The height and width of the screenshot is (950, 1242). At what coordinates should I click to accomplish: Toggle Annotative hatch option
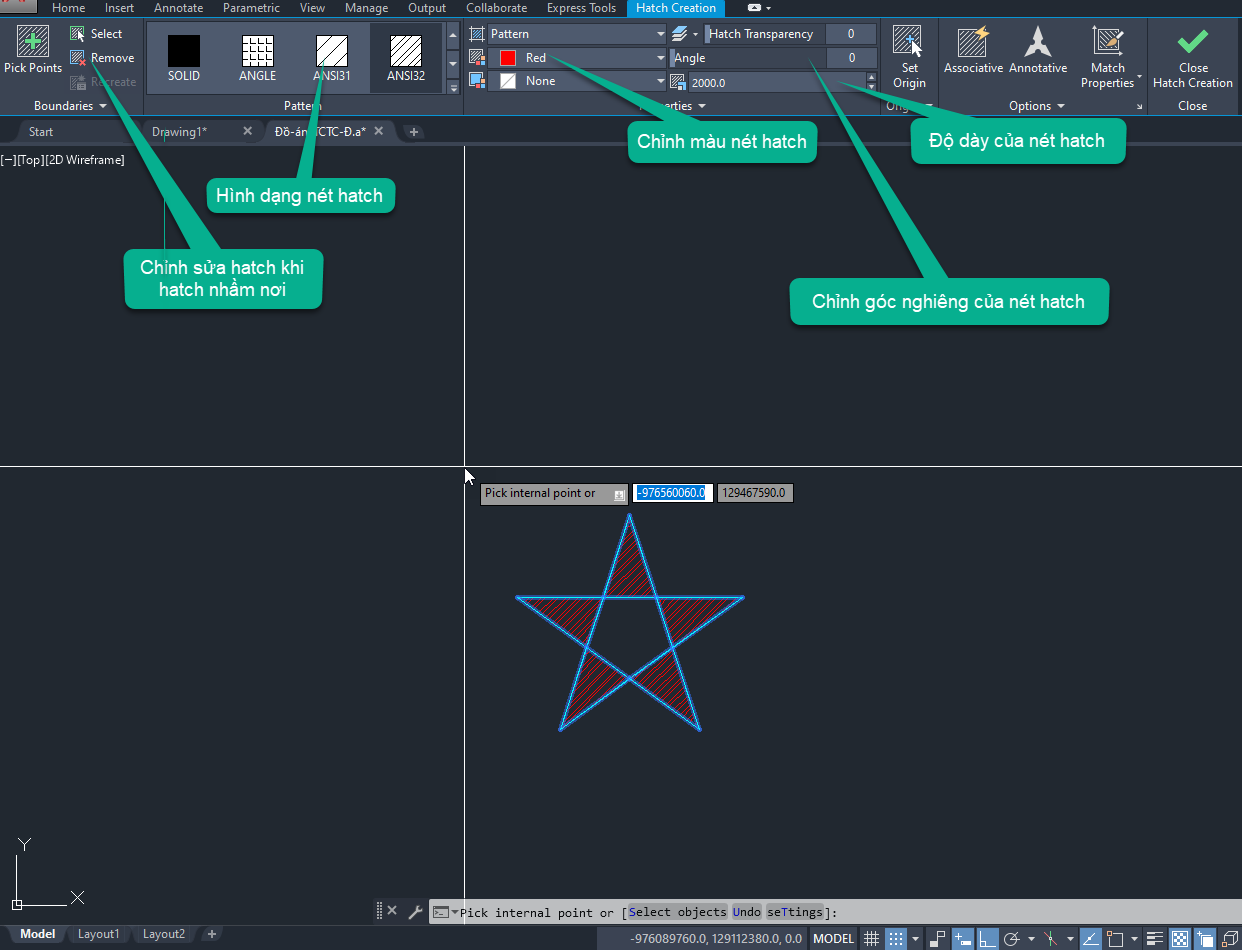click(1038, 50)
